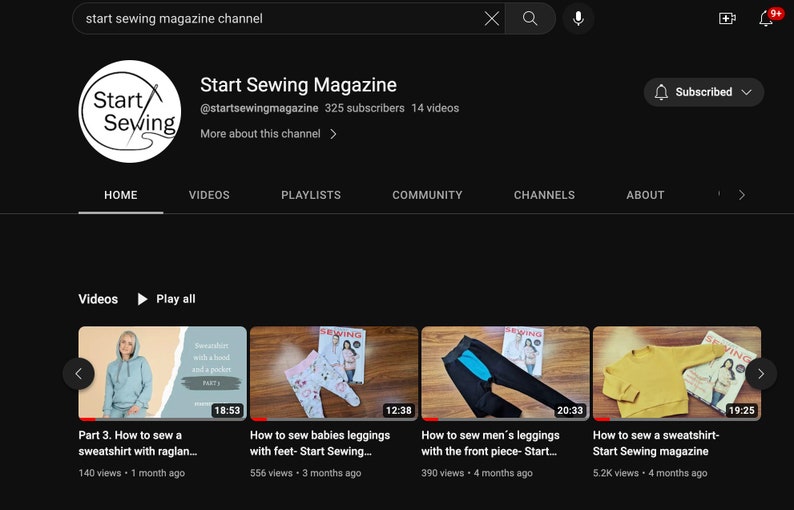Click '556 views • 3 months ago' text
Image resolution: width=794 pixels, height=510 pixels.
(x=305, y=473)
